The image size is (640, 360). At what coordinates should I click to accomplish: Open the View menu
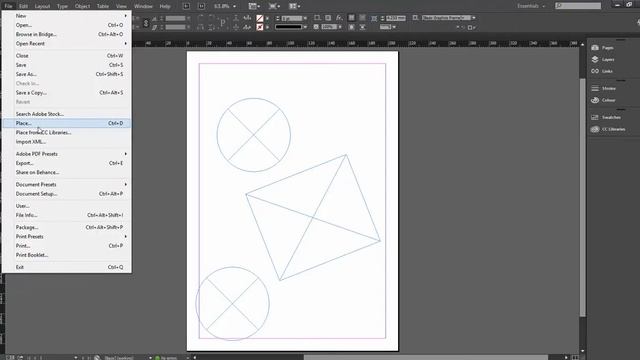[x=121, y=6]
